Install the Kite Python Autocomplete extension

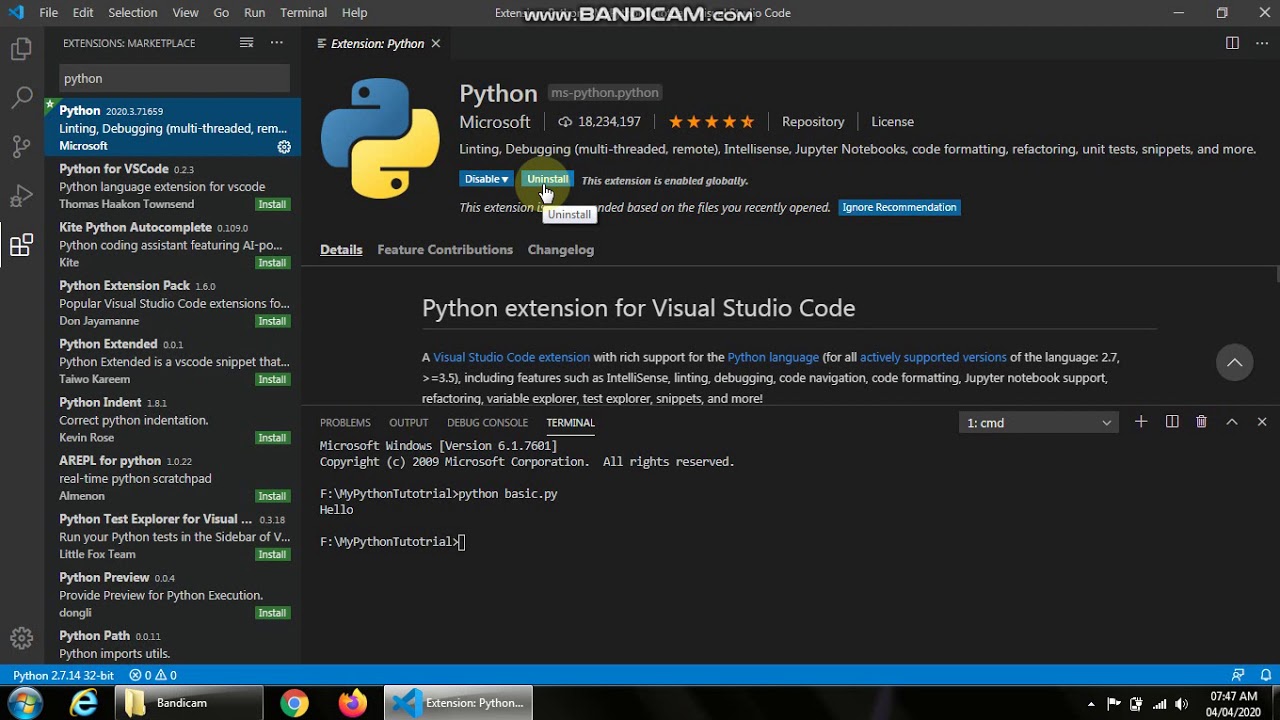272,263
